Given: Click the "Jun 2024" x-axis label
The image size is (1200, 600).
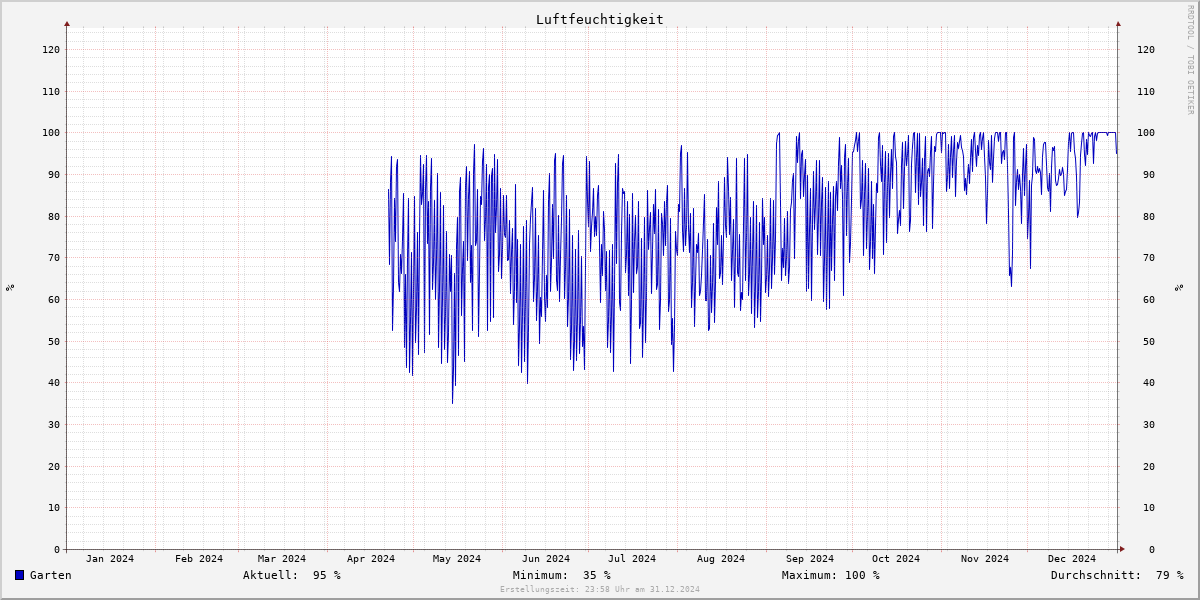Looking at the screenshot, I should click(x=546, y=558).
